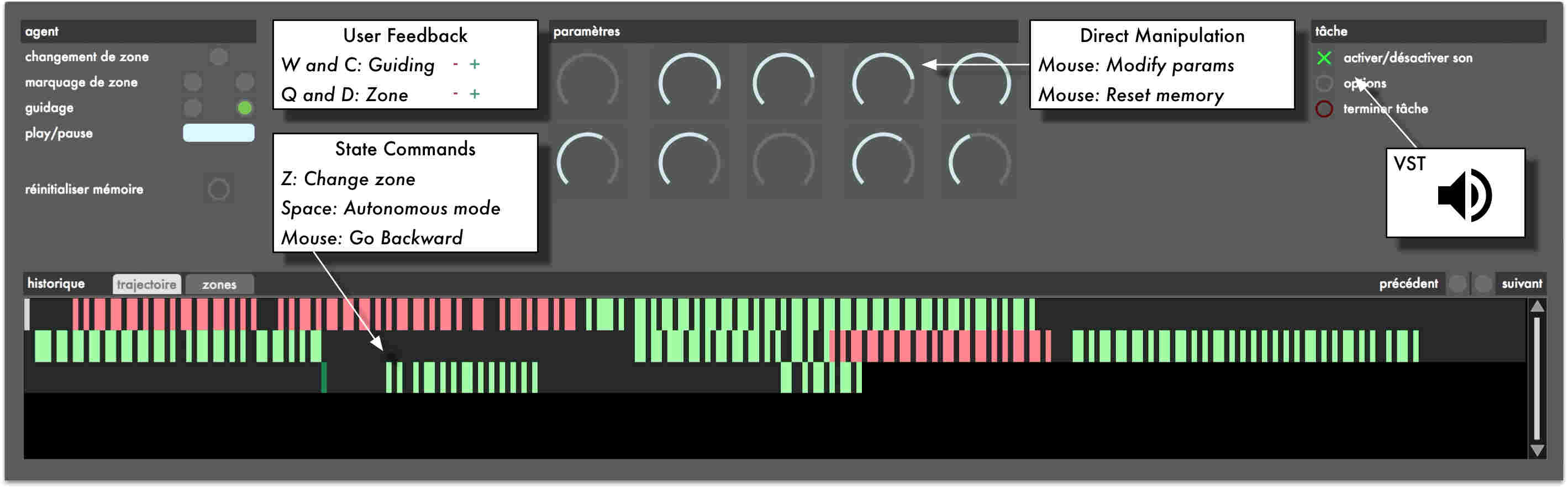Screen dimensions: 1568x488
Task: Toggle the play/pause bar
Action: coord(219,133)
